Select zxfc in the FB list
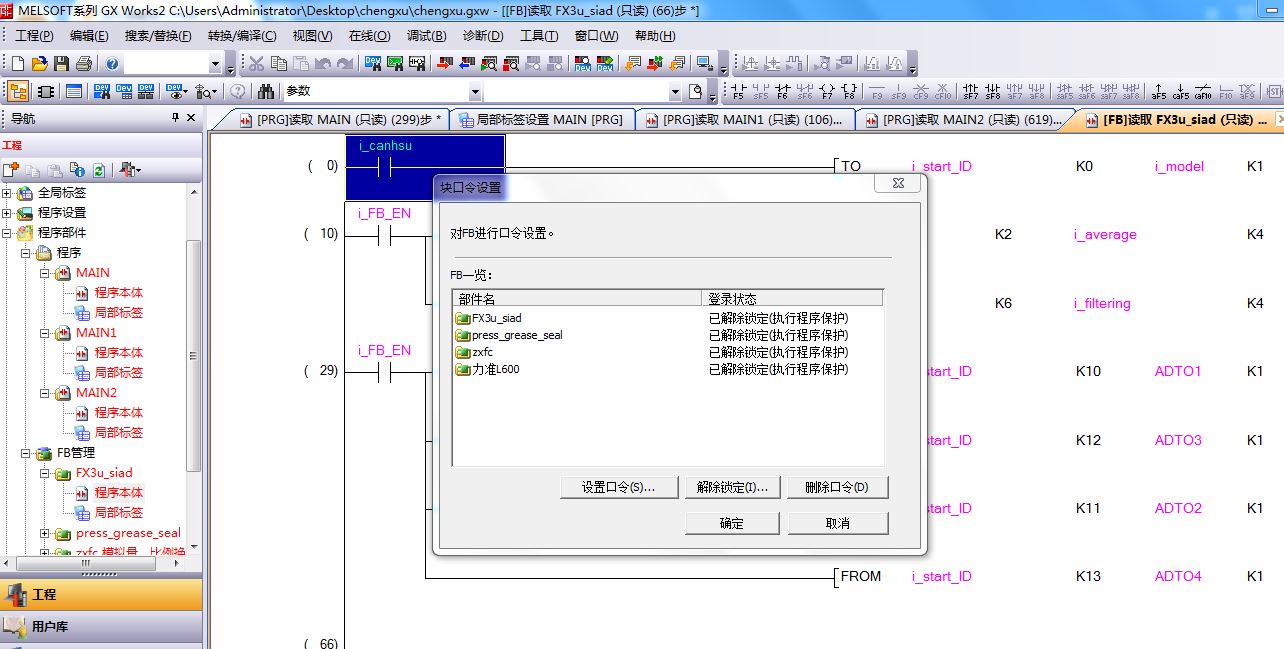Screen dimensions: 1284x649 coord(482,352)
